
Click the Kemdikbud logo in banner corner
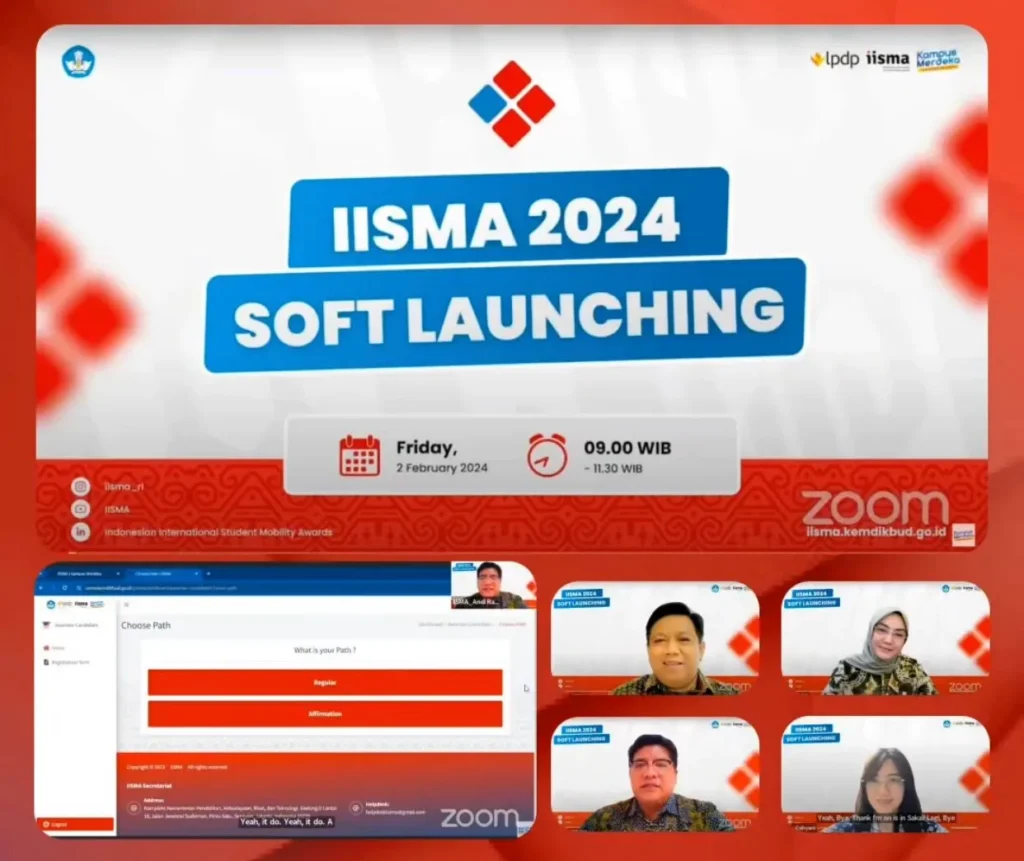[78, 62]
